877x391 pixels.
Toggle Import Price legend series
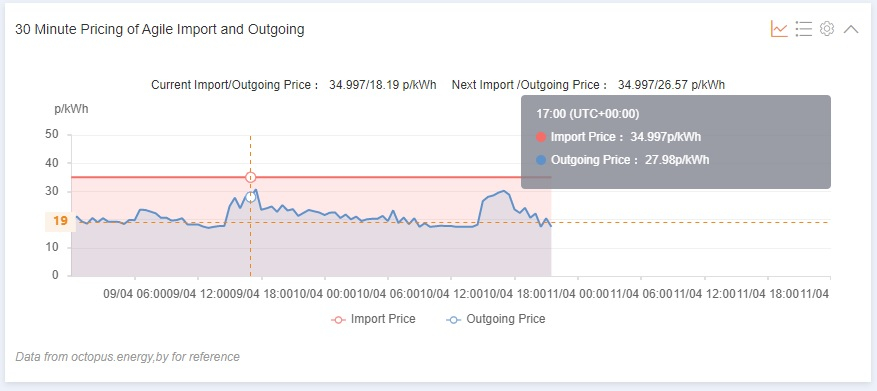click(x=373, y=319)
